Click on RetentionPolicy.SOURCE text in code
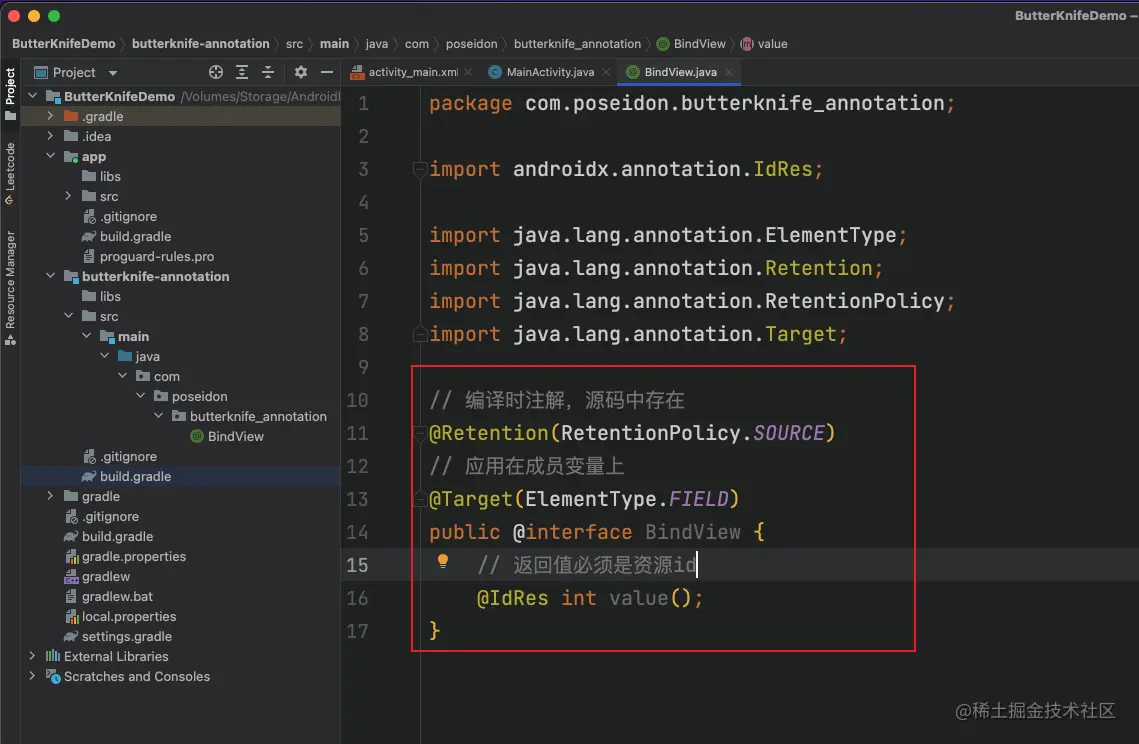This screenshot has height=744, width=1139. tap(693, 433)
